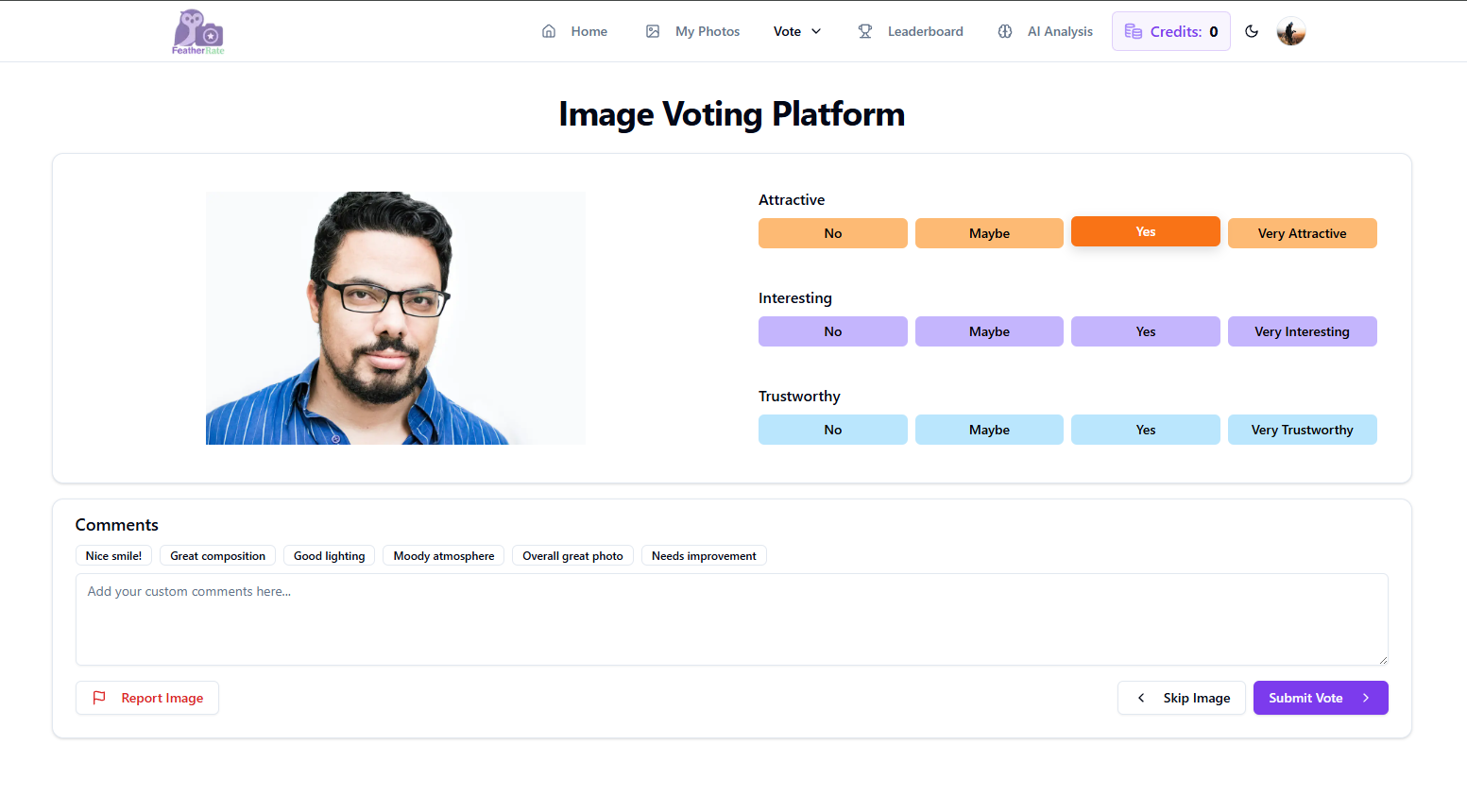The image size is (1467, 812).
Task: Add the "Moody atmosphere" quick comment
Action: tap(444, 555)
